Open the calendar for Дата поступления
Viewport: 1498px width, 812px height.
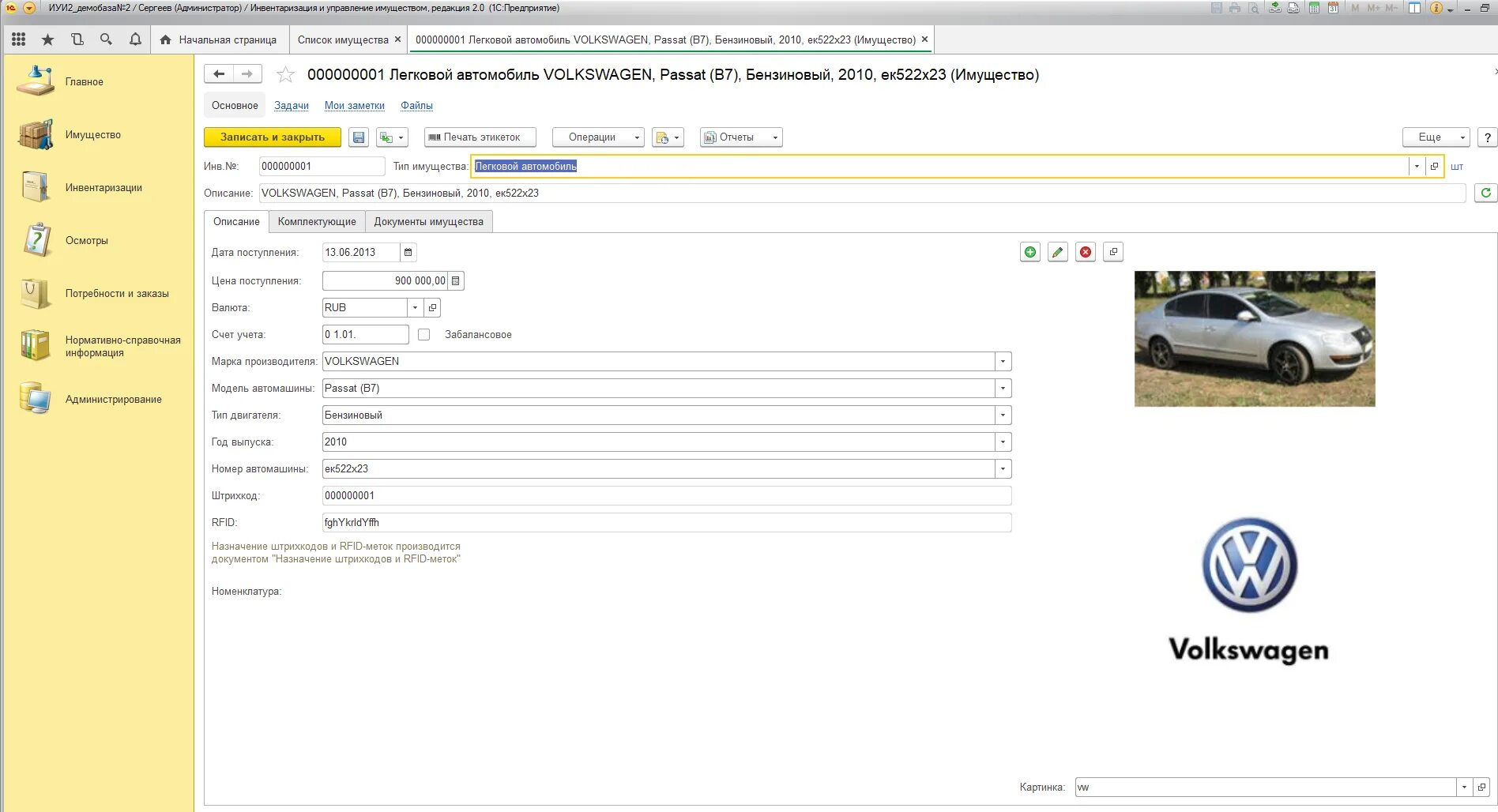[408, 253]
